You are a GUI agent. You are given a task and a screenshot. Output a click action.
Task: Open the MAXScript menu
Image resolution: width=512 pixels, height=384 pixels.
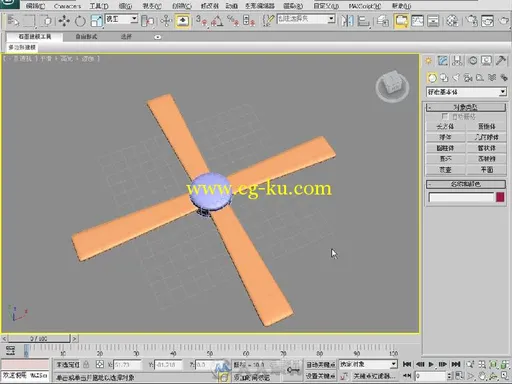pyautogui.click(x=365, y=6)
